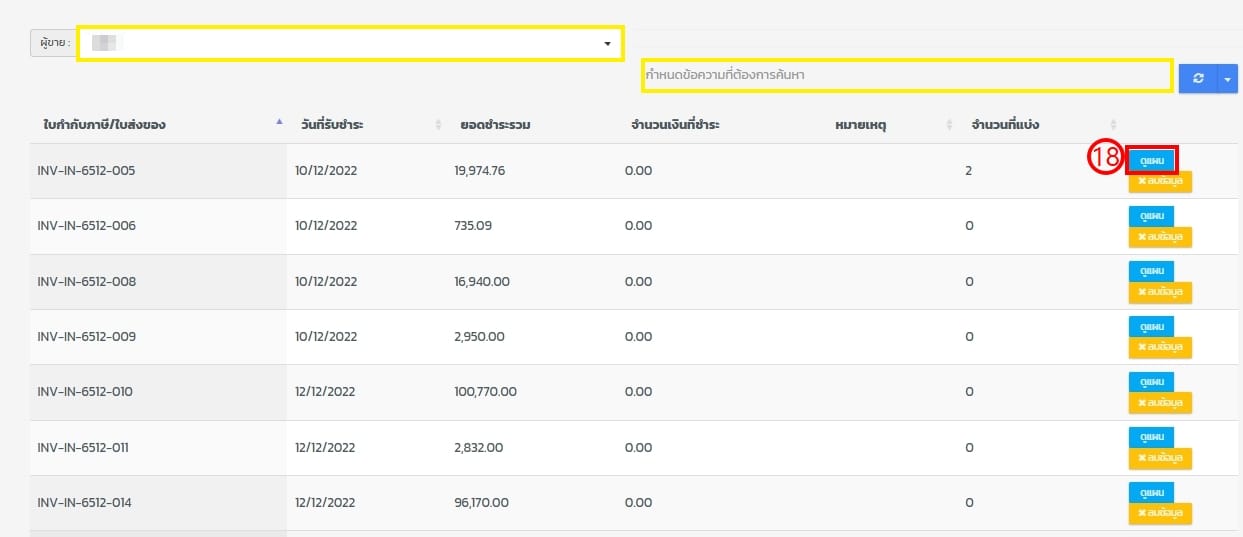Open ดูแผน for invoice INV-IN-6512-008
The image size is (1243, 537).
point(1151,272)
